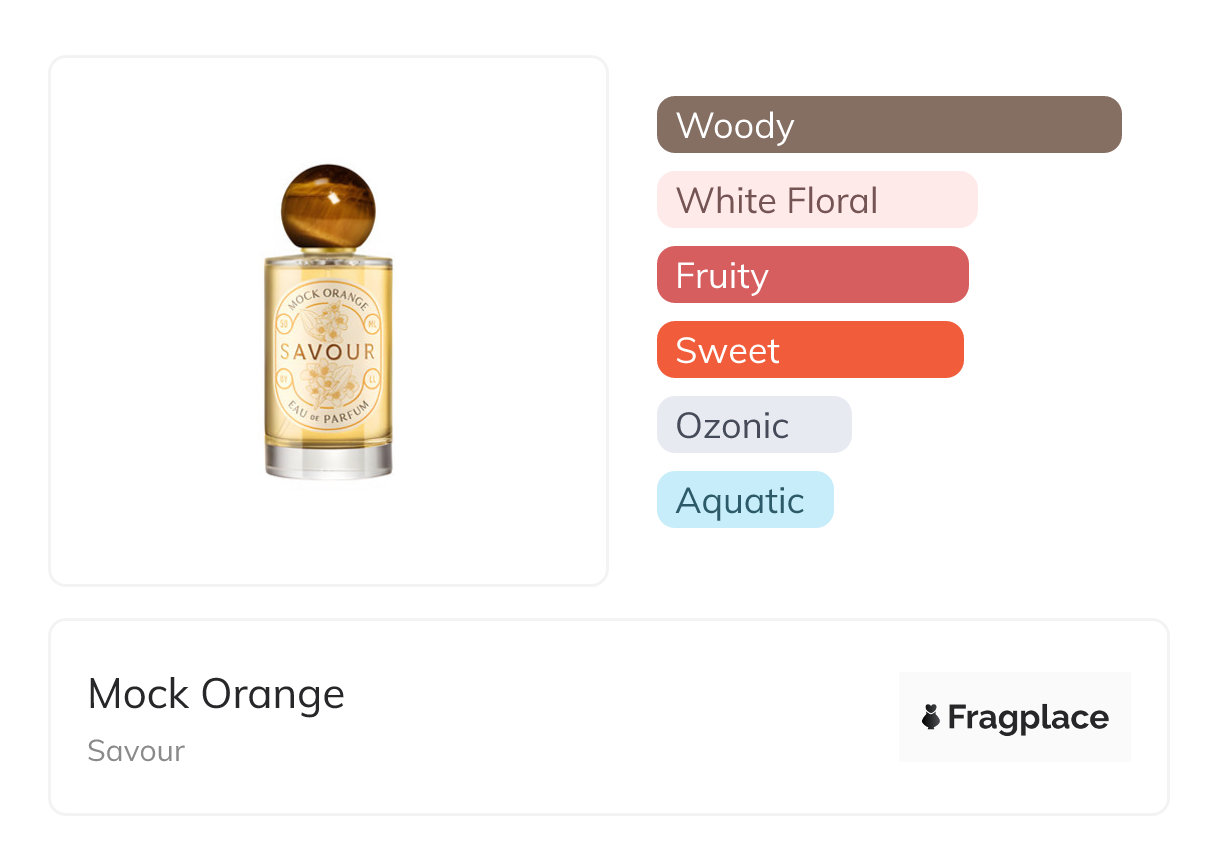The image size is (1218, 864).
Task: Click the lower flower illustration on label
Action: [x=327, y=380]
